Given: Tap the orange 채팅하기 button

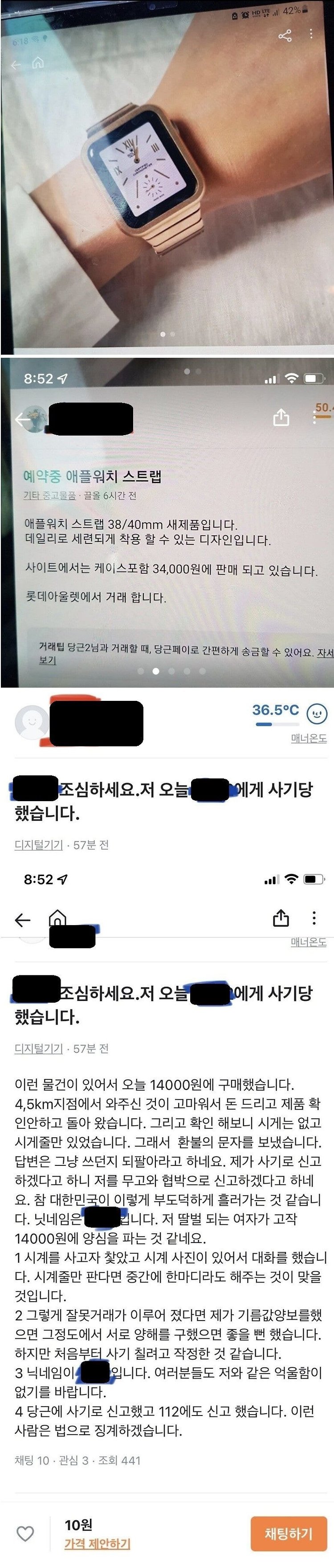Looking at the screenshot, I should pyautogui.click(x=289, y=1533).
